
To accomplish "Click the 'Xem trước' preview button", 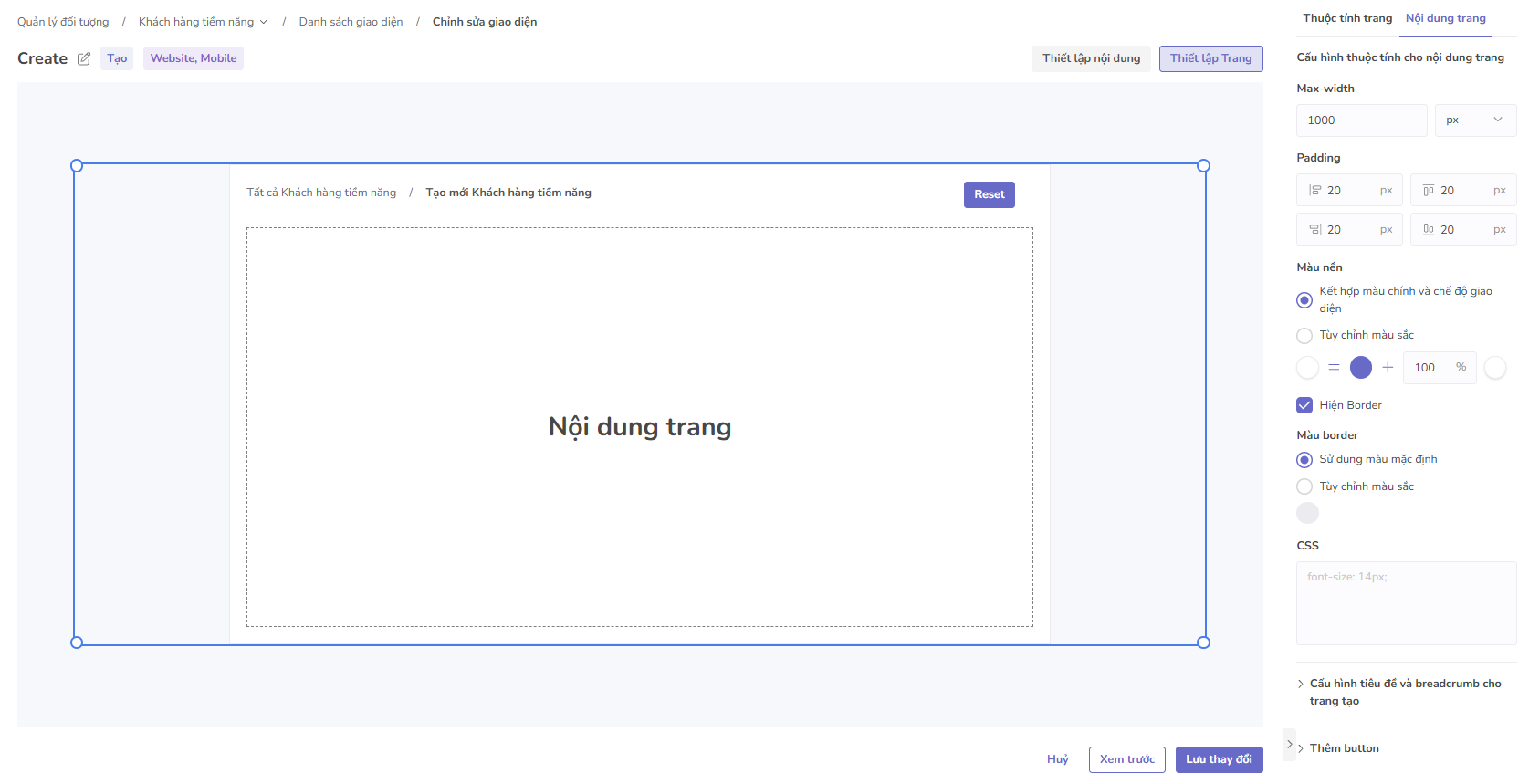I will [x=1127, y=759].
